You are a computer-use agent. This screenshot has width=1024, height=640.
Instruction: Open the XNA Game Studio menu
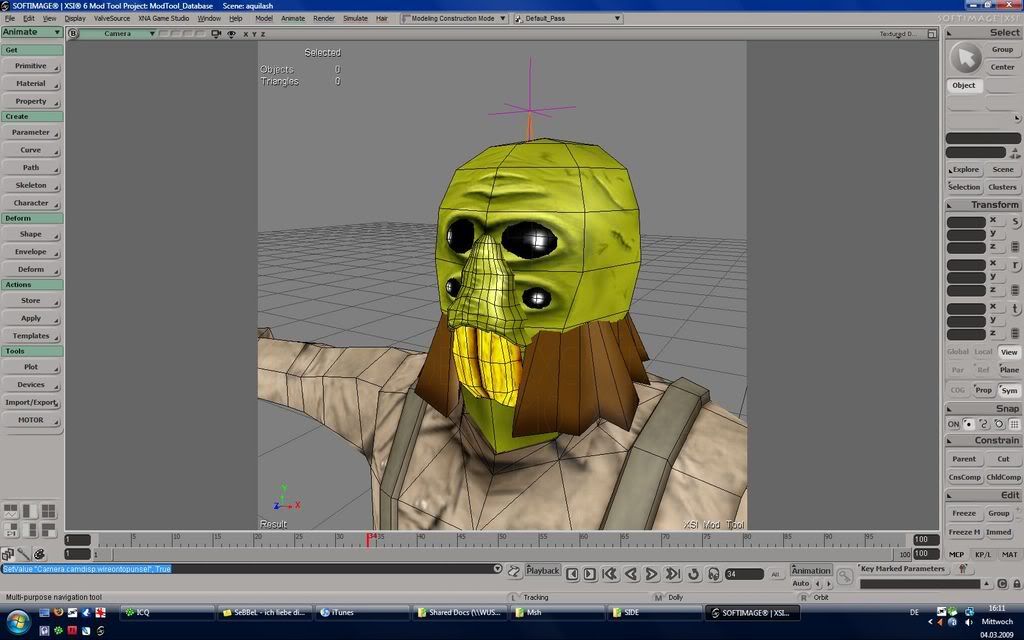(x=163, y=18)
